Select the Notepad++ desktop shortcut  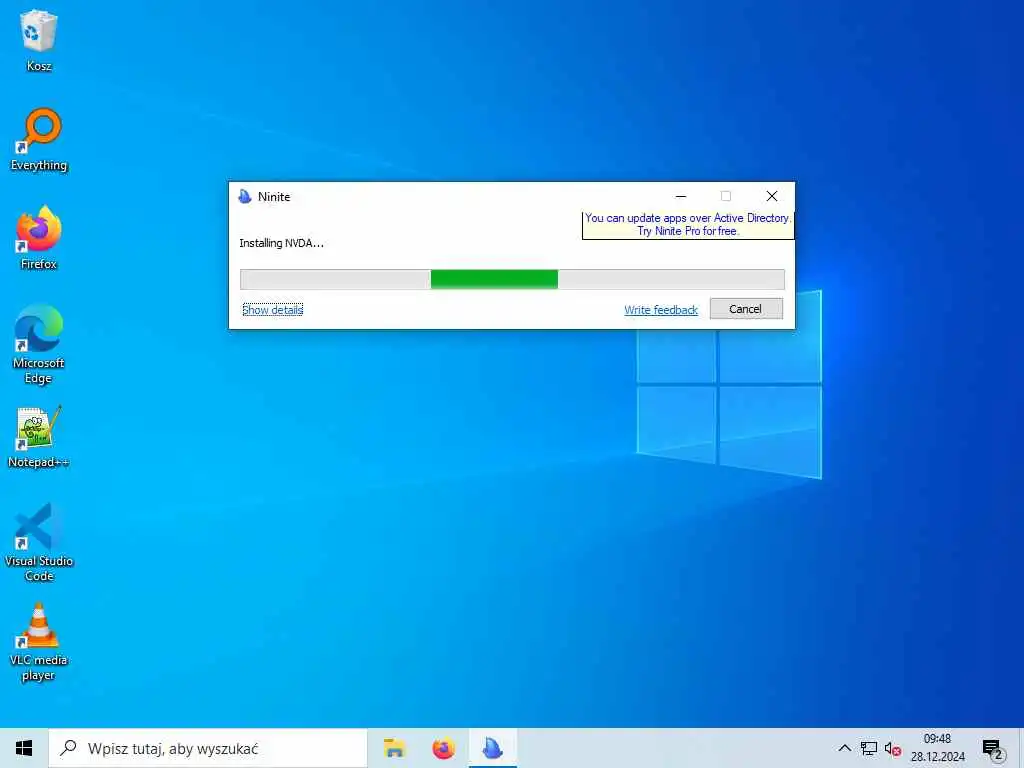(x=39, y=436)
